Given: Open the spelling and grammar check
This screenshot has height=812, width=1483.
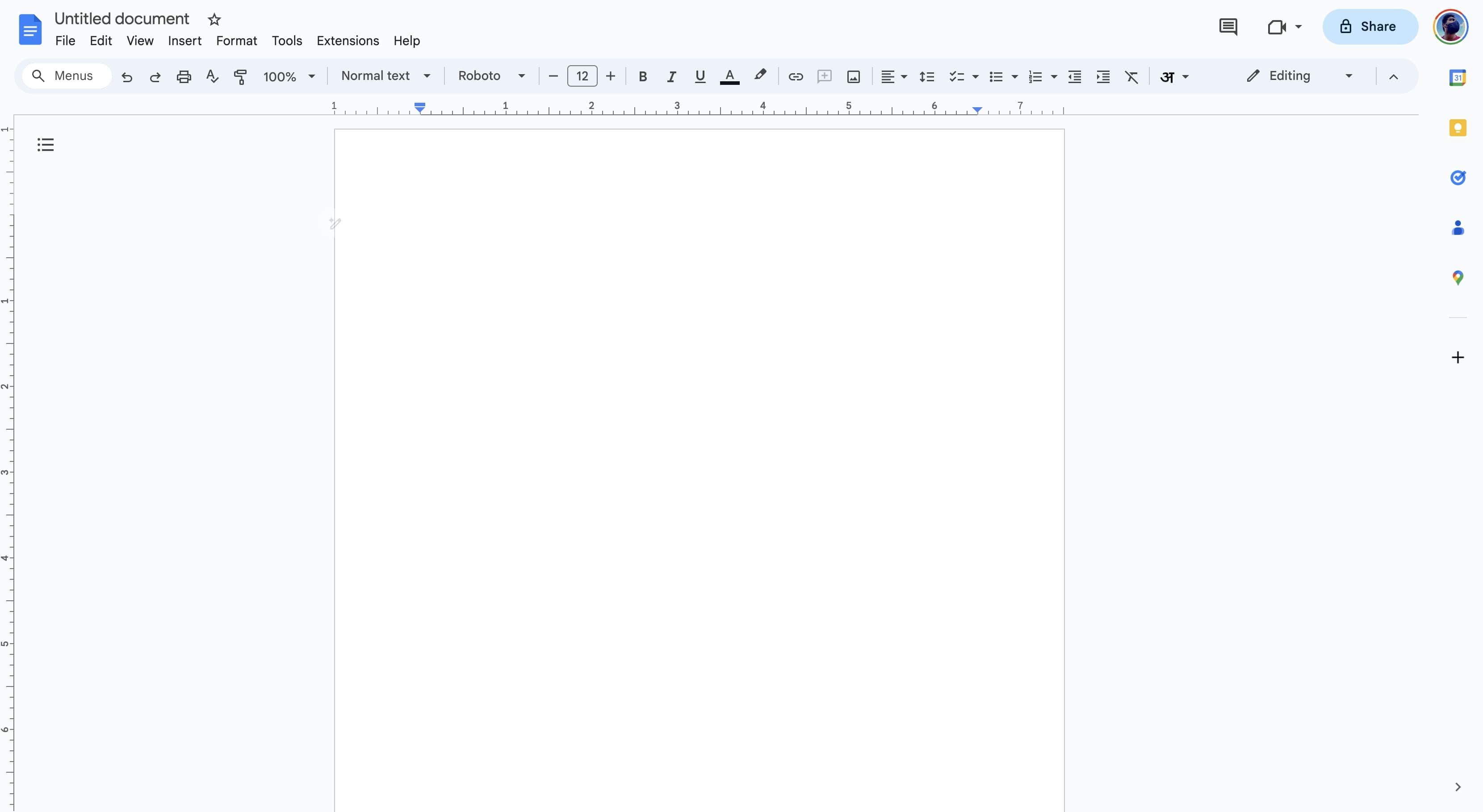Looking at the screenshot, I should tap(212, 76).
